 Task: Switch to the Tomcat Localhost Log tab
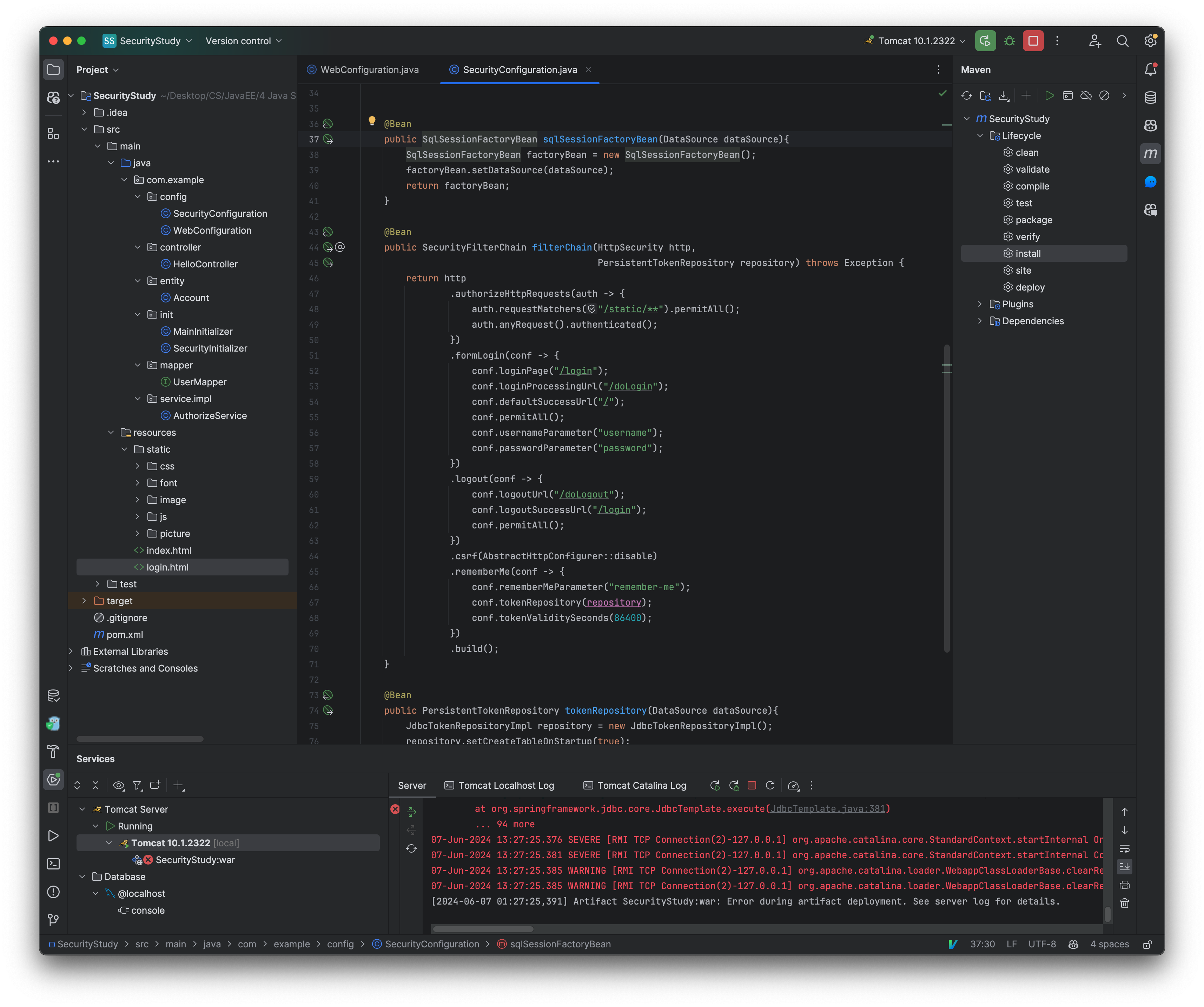point(500,785)
